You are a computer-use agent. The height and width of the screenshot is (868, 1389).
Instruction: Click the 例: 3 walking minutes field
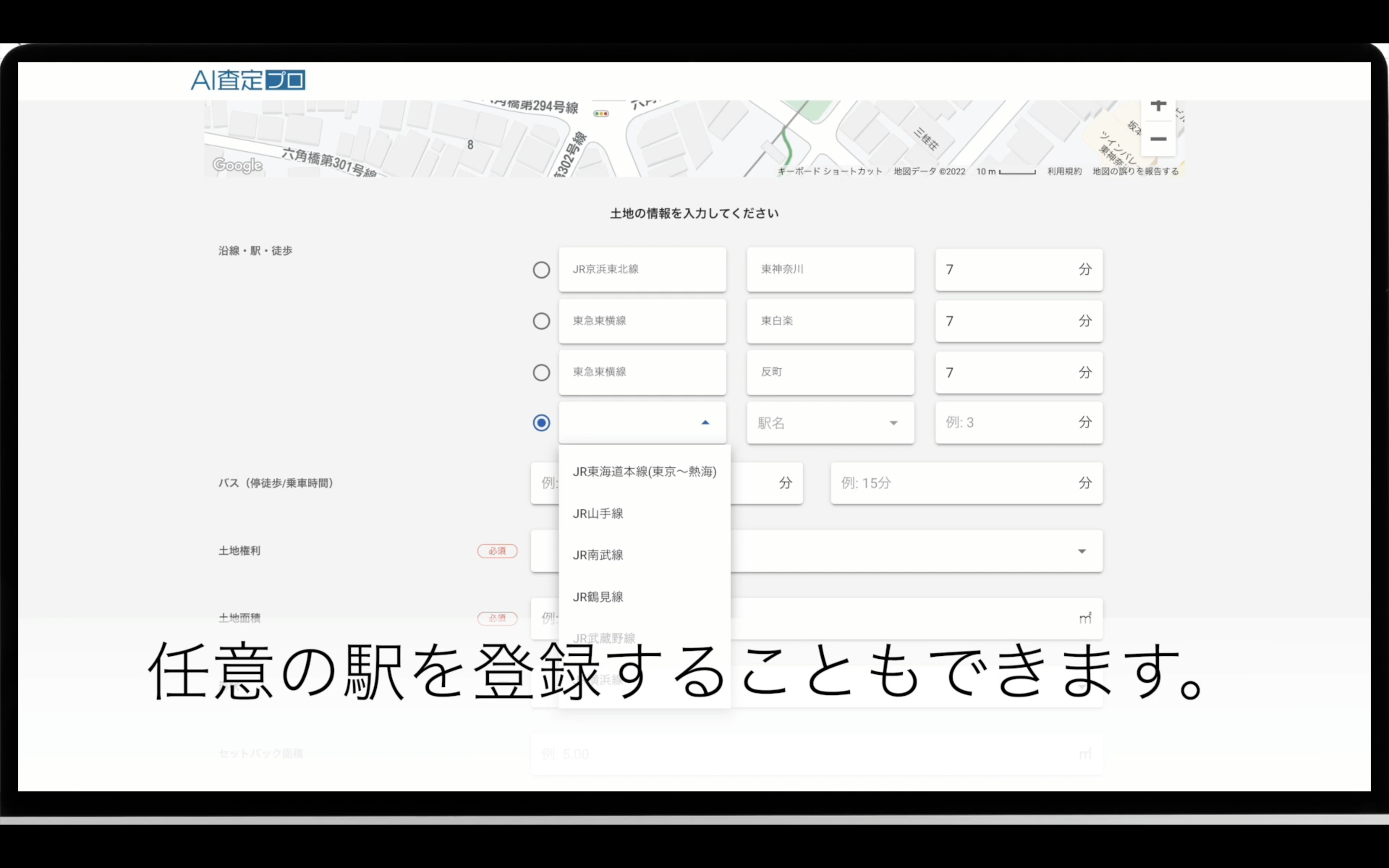(x=1019, y=422)
